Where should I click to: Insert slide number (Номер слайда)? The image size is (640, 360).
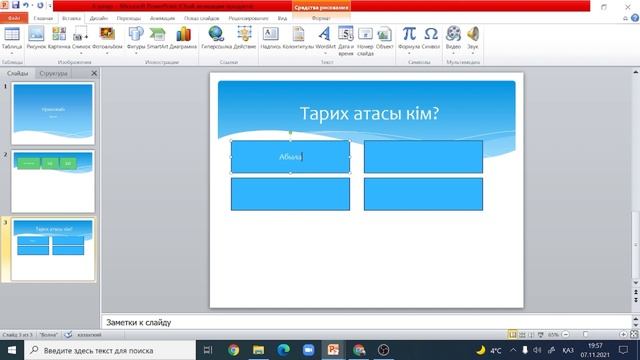pos(365,34)
